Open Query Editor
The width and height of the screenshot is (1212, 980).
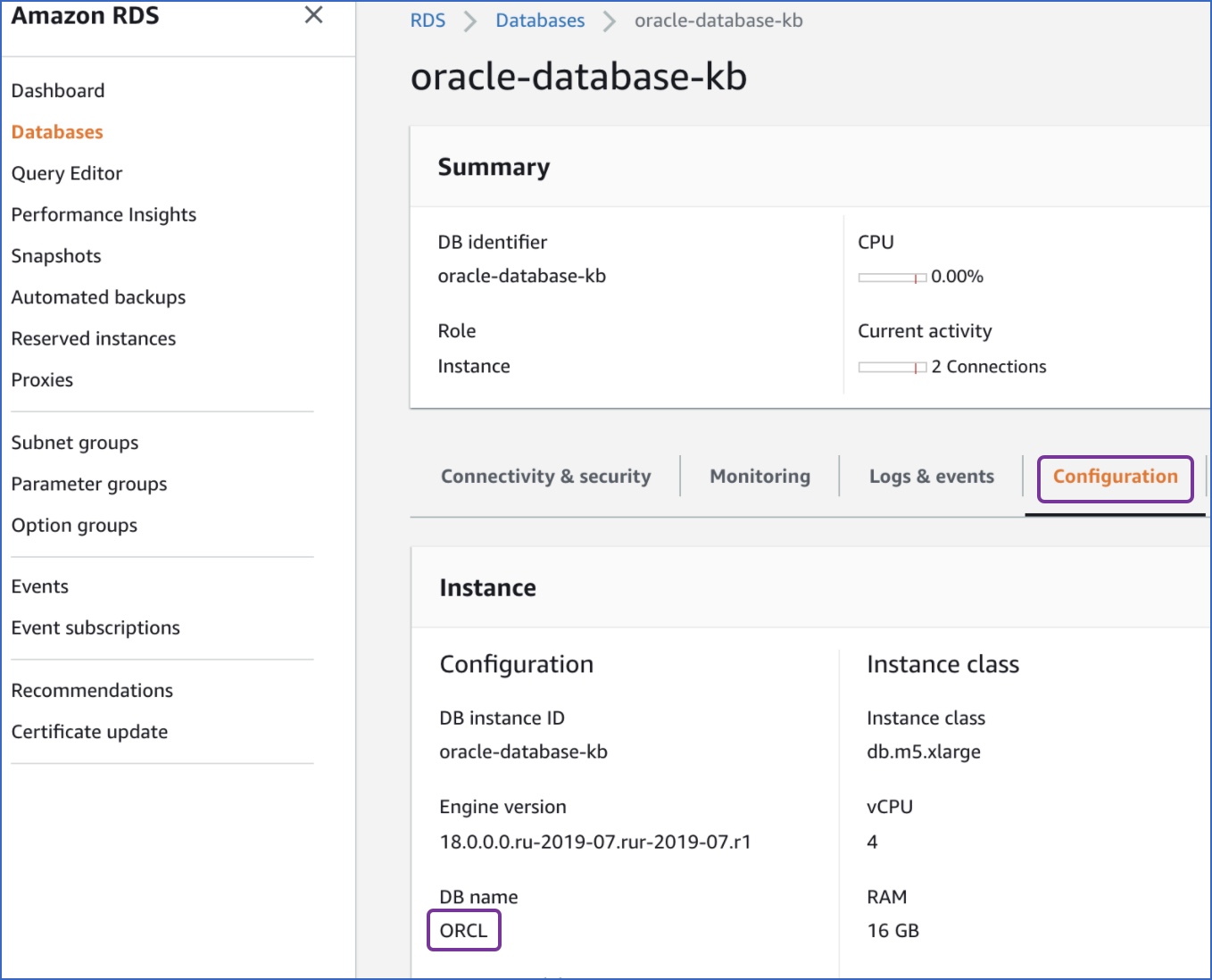click(67, 173)
